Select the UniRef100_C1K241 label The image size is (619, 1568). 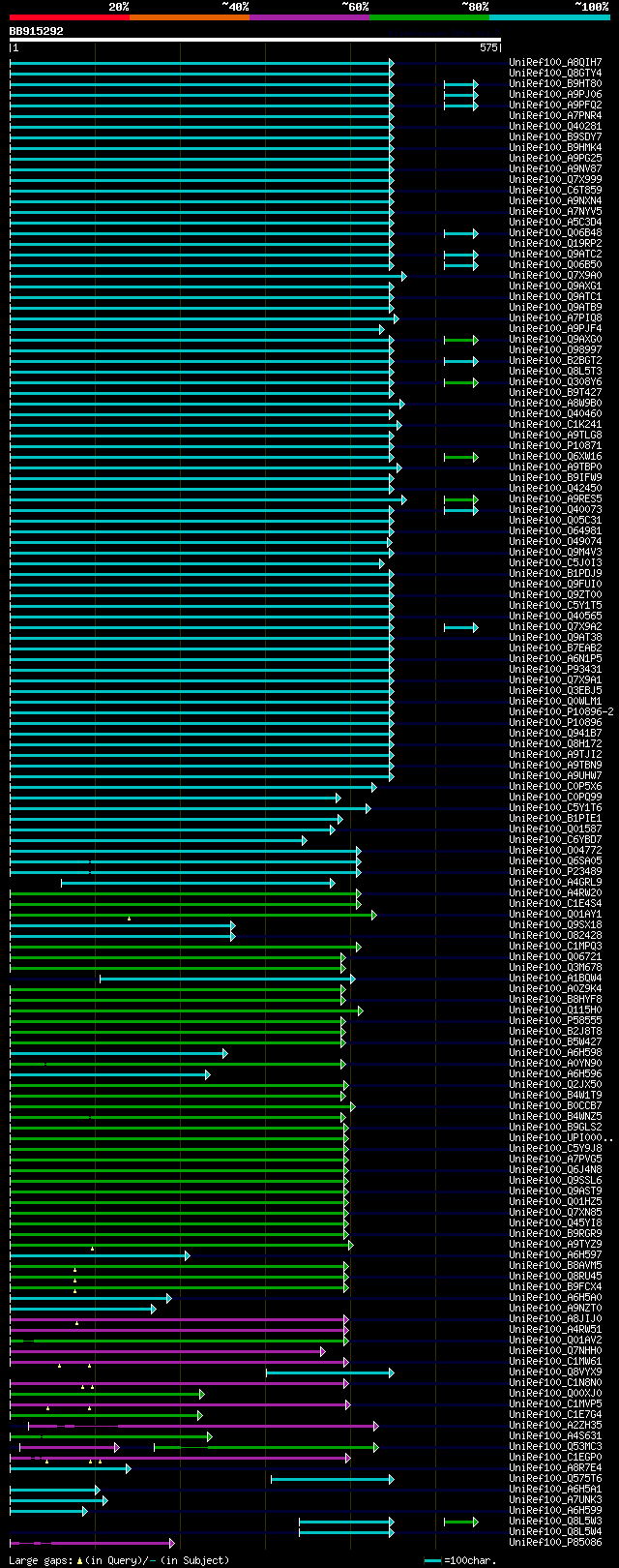tap(555, 425)
